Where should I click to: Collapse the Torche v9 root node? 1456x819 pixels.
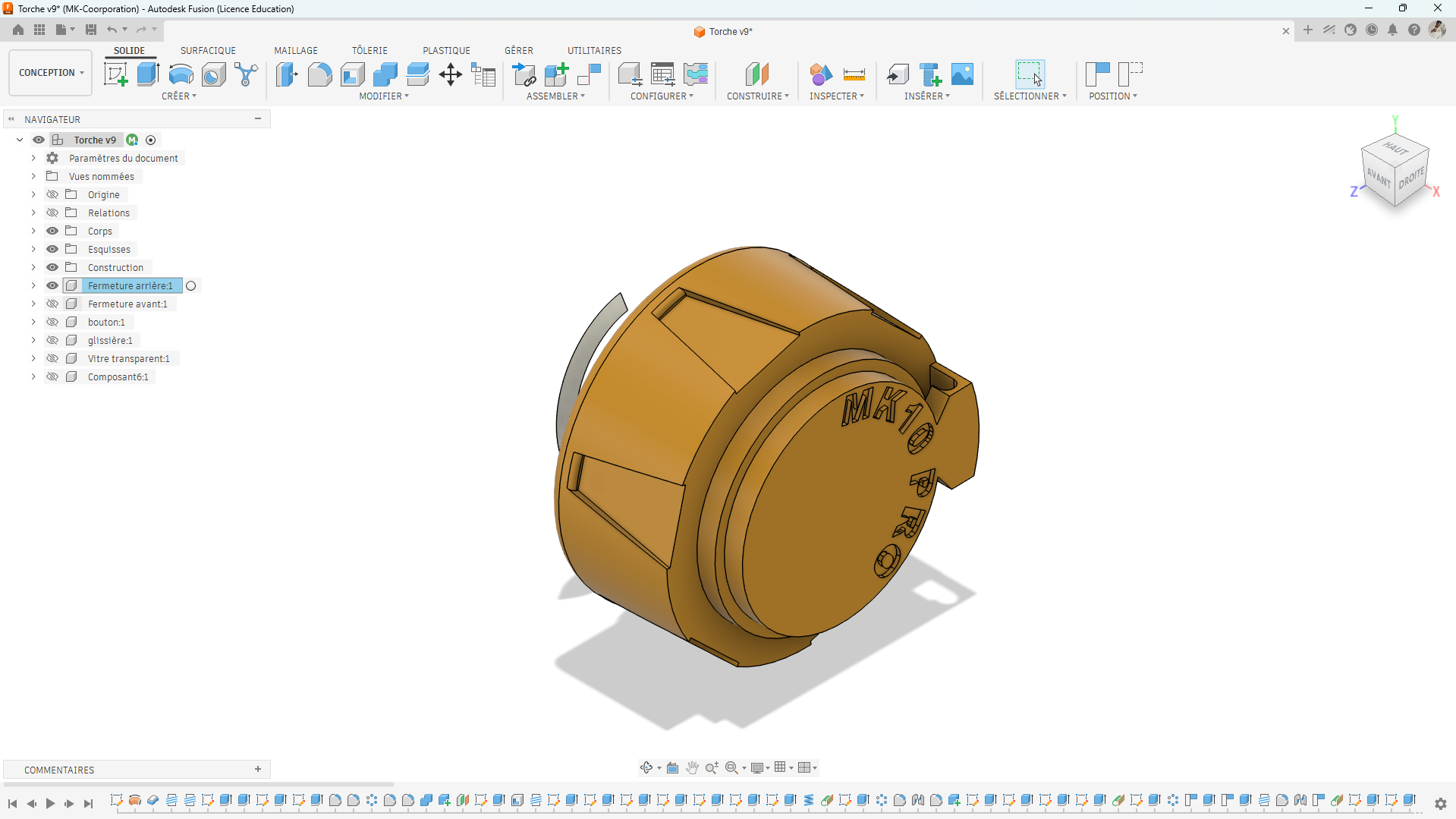[20, 140]
